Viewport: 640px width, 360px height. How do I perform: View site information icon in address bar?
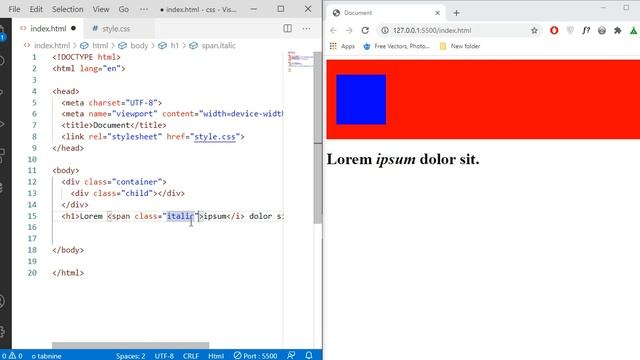pos(384,30)
